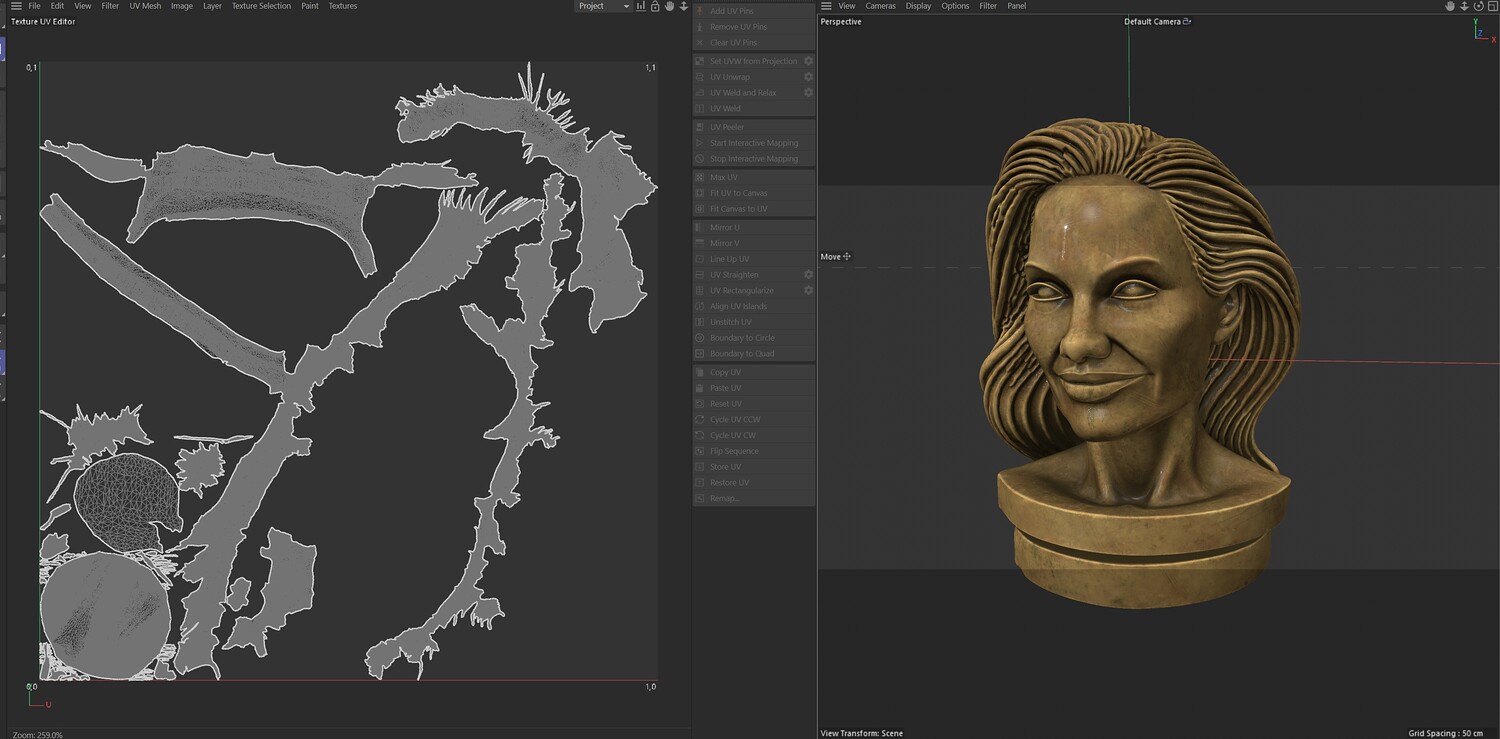Open the Textures menu

coord(343,6)
